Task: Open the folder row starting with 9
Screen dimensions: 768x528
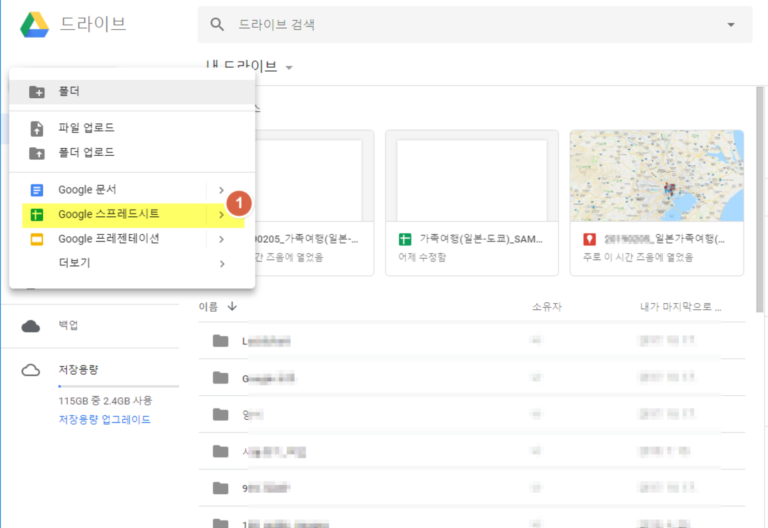Action: tap(472, 488)
